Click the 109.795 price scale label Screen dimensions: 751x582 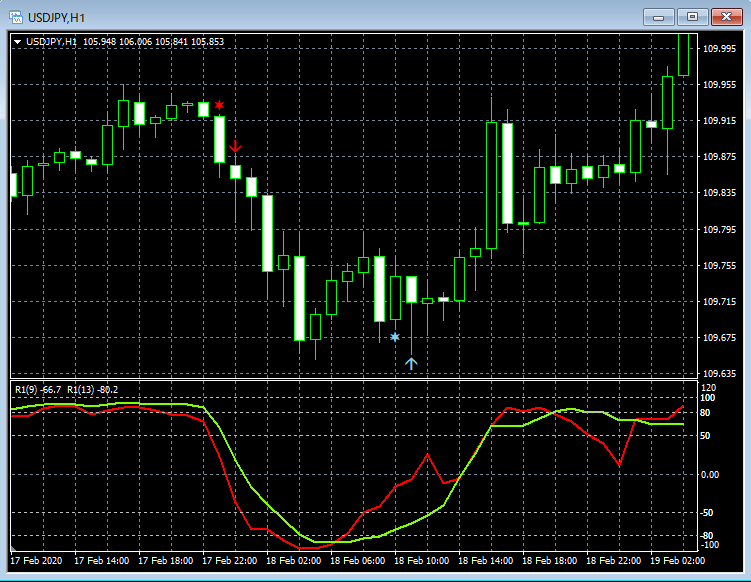[x=719, y=229]
